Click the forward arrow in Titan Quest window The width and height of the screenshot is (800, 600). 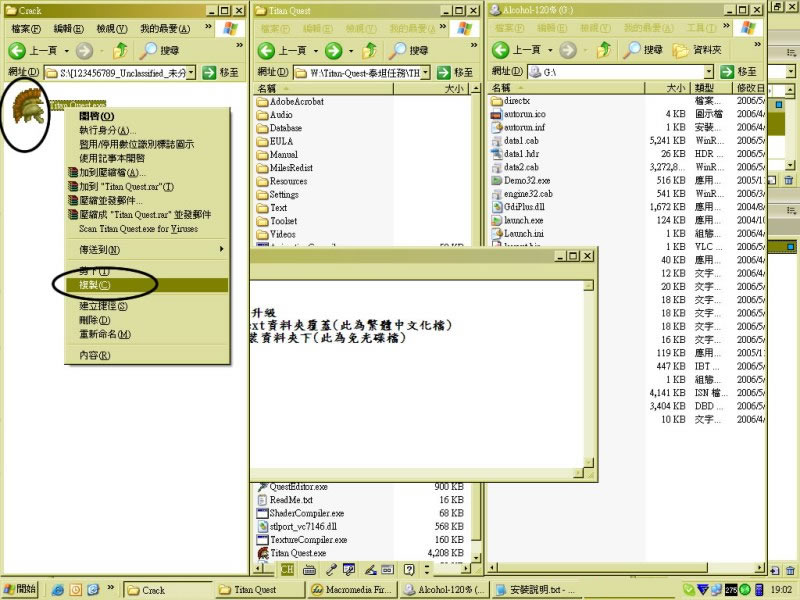[334, 50]
